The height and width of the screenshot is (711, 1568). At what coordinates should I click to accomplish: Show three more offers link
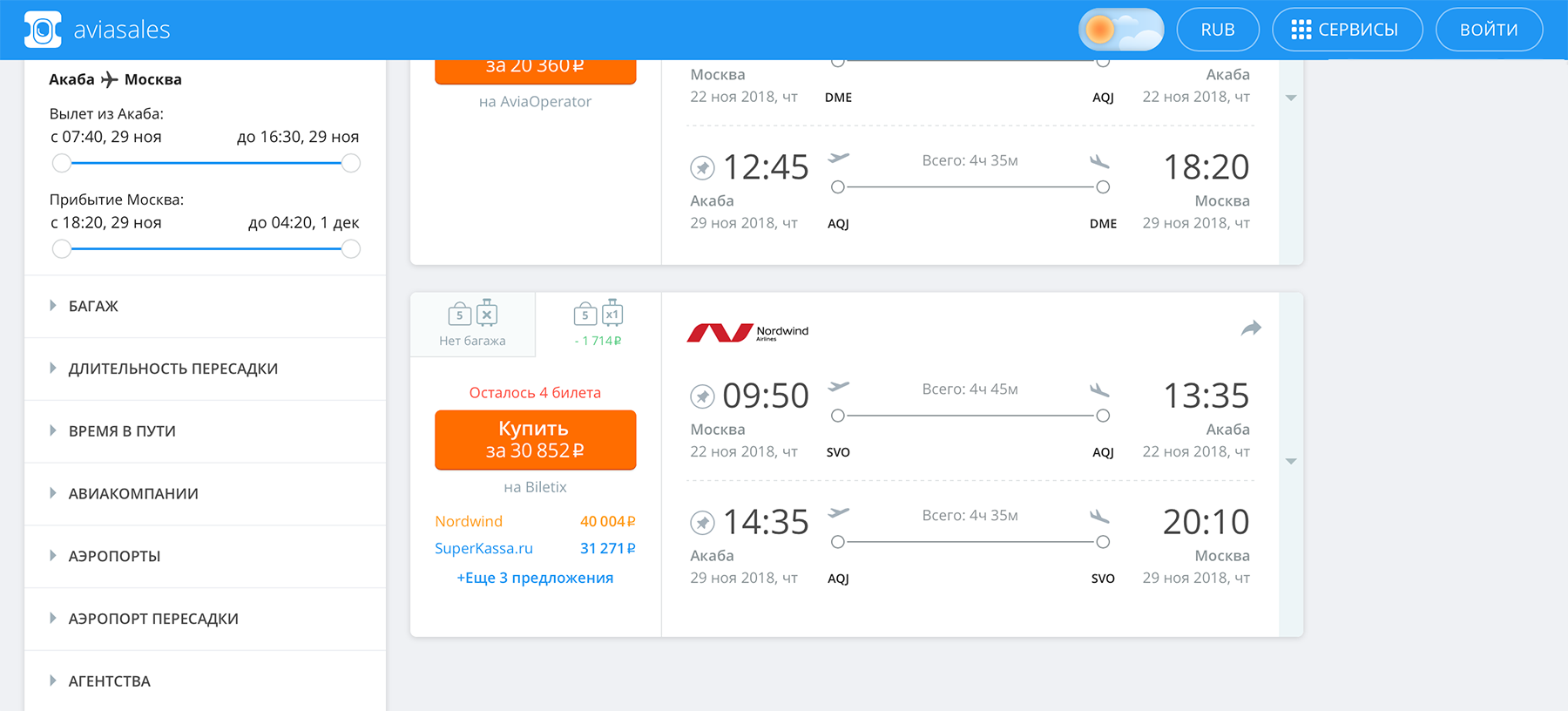[535, 579]
